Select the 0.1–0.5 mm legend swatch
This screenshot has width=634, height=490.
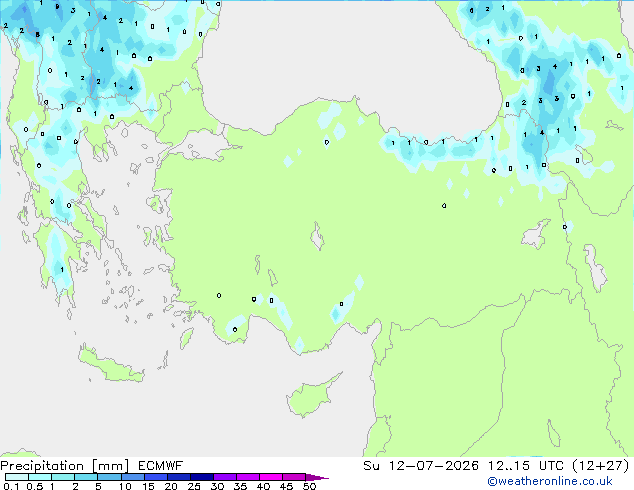click(x=17, y=477)
